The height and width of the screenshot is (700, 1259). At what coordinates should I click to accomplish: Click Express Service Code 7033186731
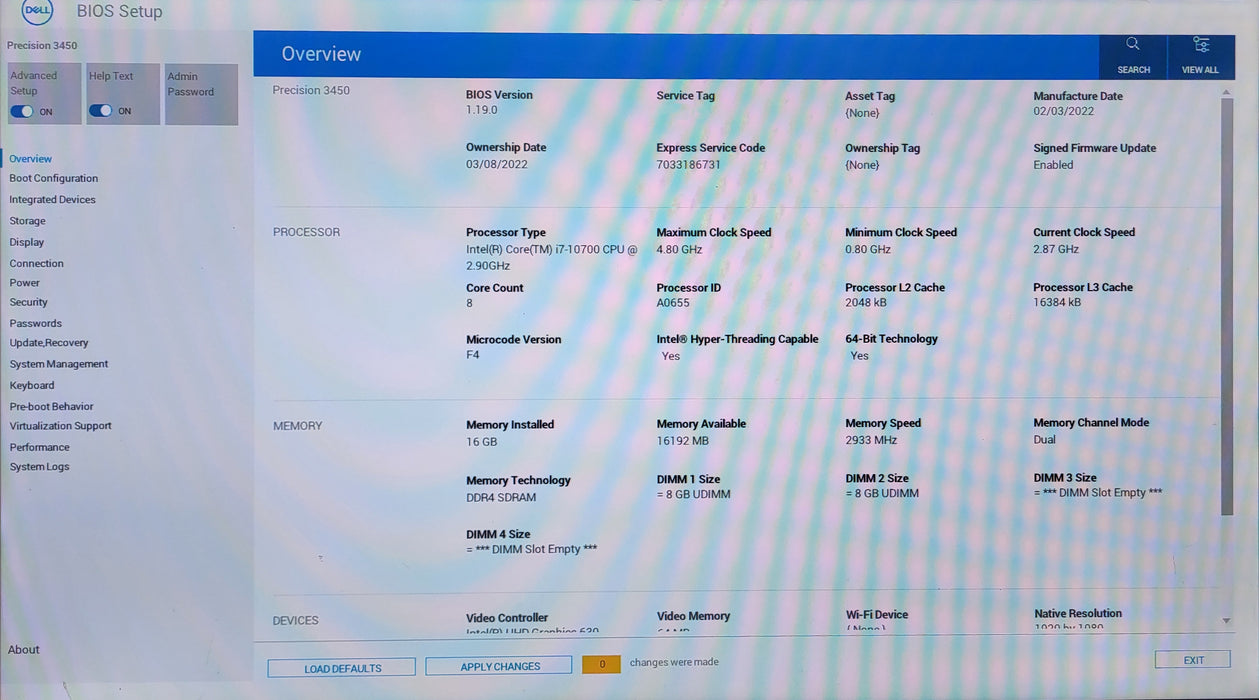688,165
